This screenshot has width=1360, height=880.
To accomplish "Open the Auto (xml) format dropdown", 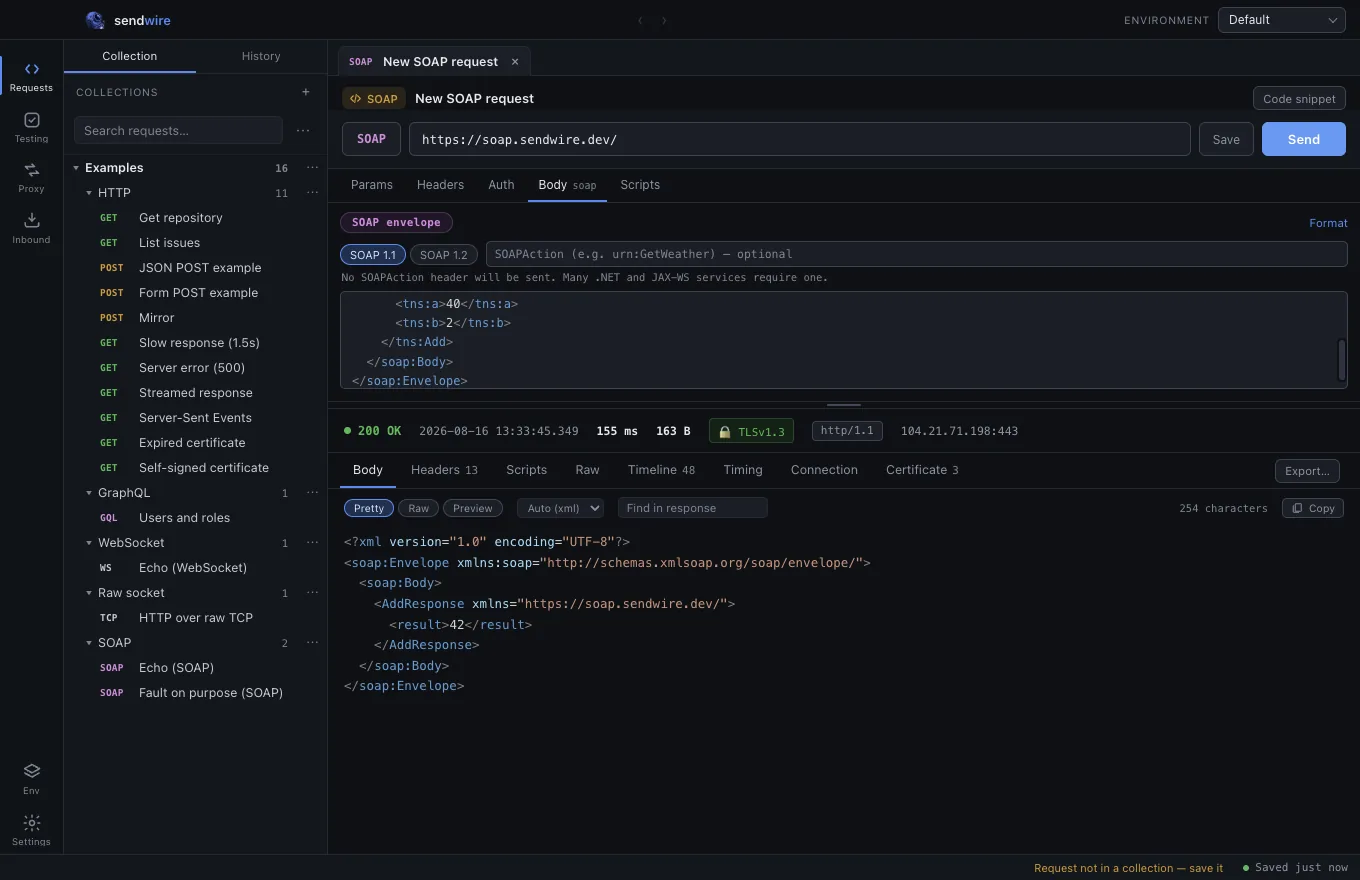I will (x=560, y=508).
